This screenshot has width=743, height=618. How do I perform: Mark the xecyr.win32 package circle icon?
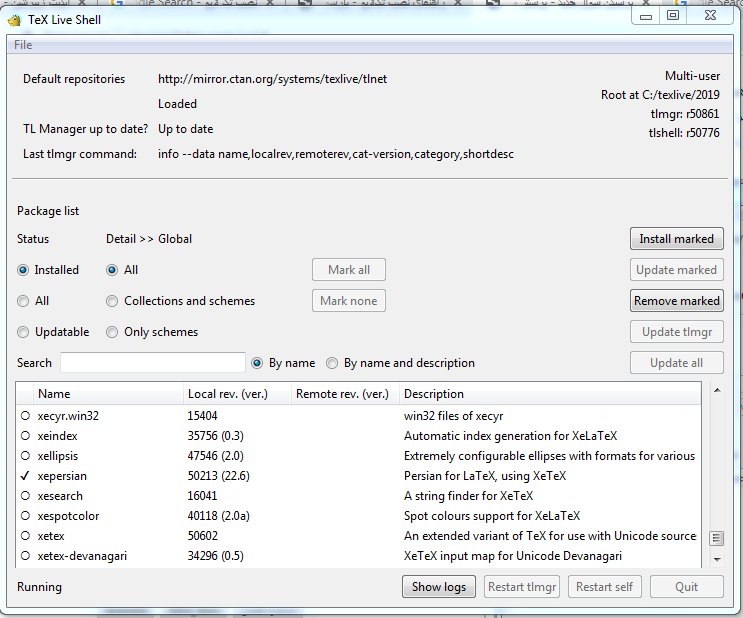tap(26, 416)
